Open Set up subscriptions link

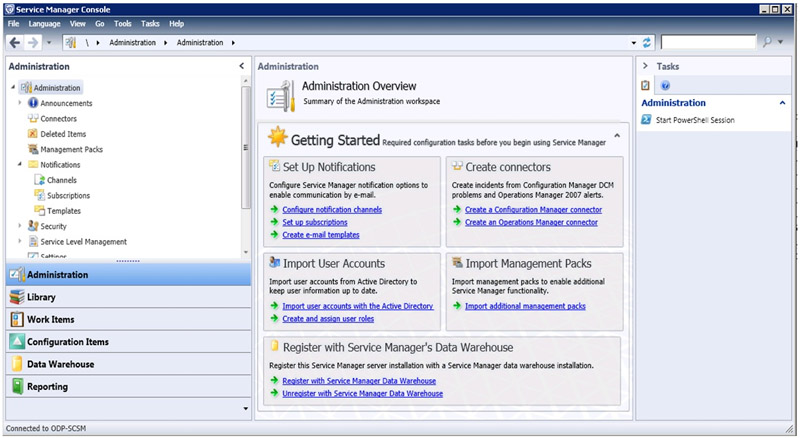[315, 222]
